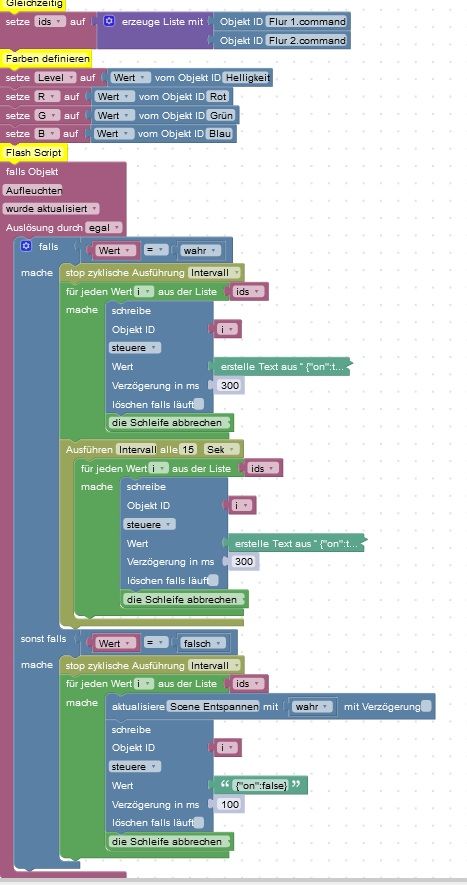Viewport: 467px width, 885px height.
Task: Edit the delay value 100 field
Action: click(230, 804)
